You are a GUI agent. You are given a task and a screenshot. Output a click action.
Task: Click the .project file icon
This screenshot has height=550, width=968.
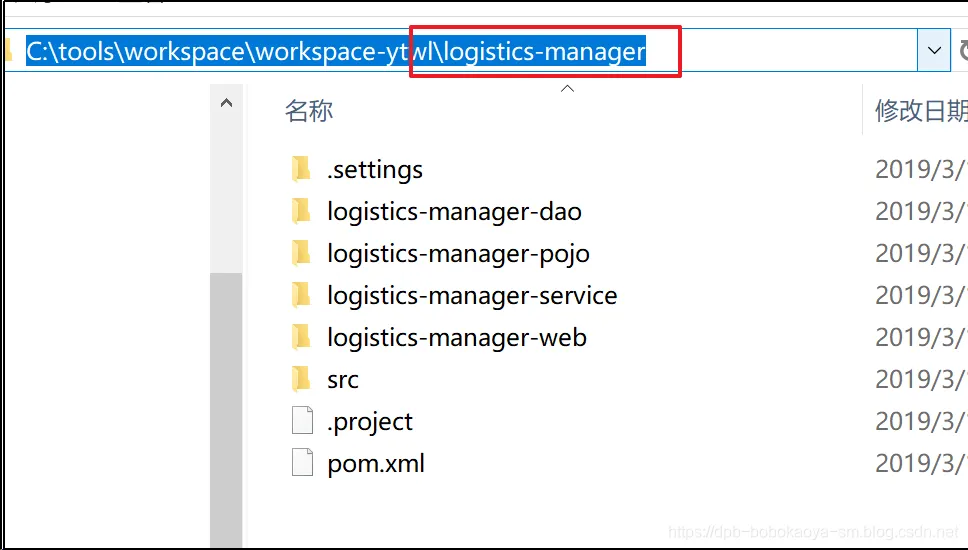(302, 421)
